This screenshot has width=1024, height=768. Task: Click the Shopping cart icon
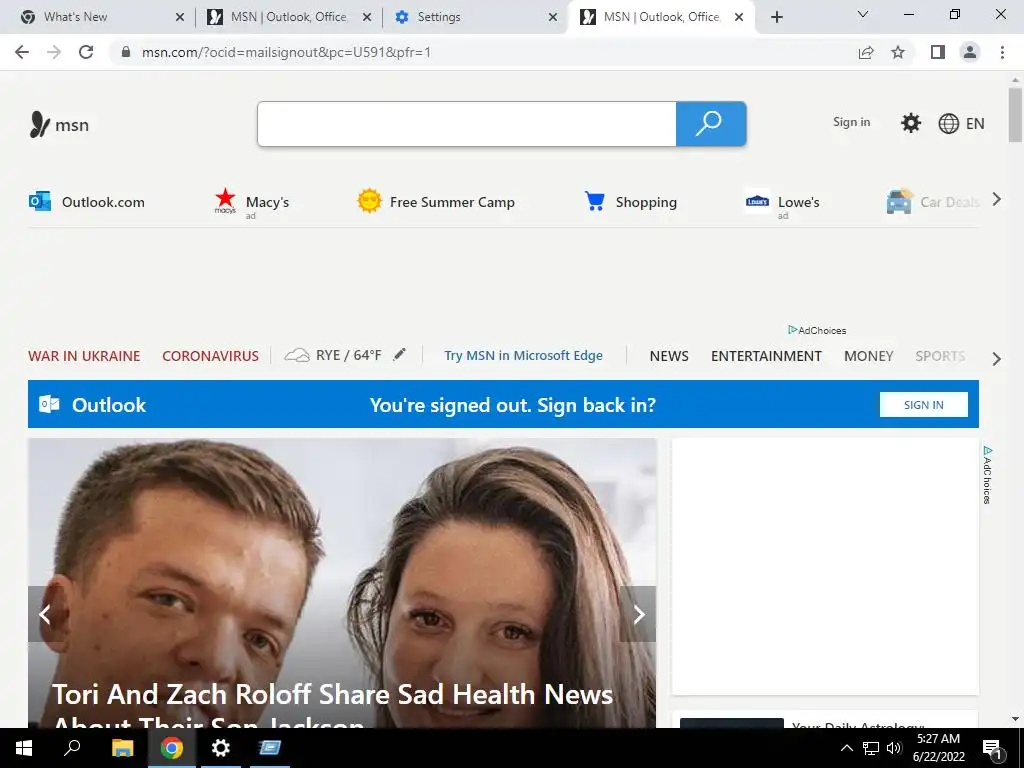[594, 201]
